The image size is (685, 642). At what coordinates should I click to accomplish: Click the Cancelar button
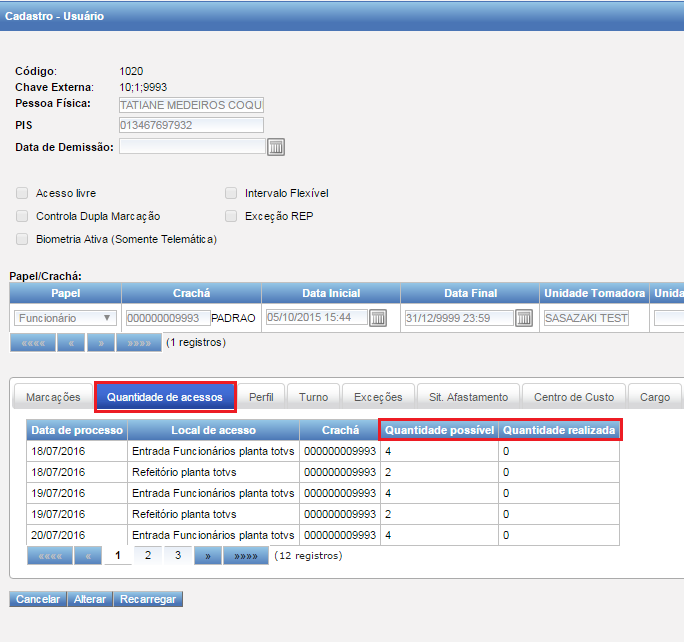38,599
